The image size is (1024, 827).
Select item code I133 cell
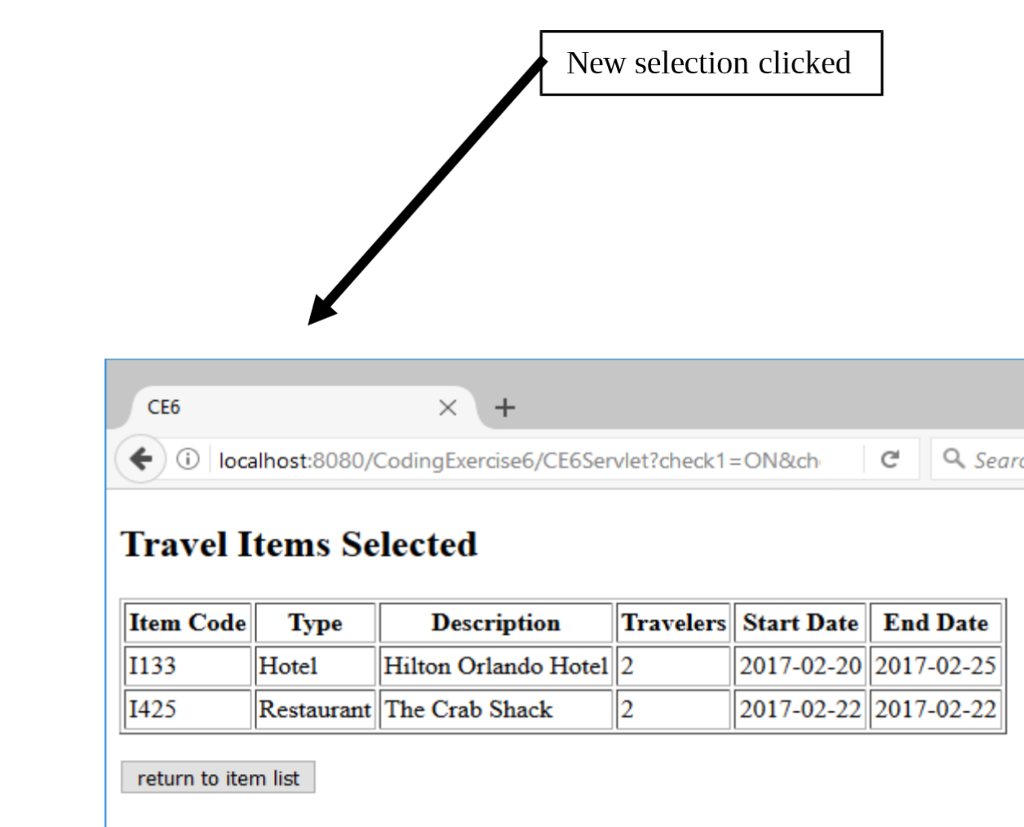188,666
